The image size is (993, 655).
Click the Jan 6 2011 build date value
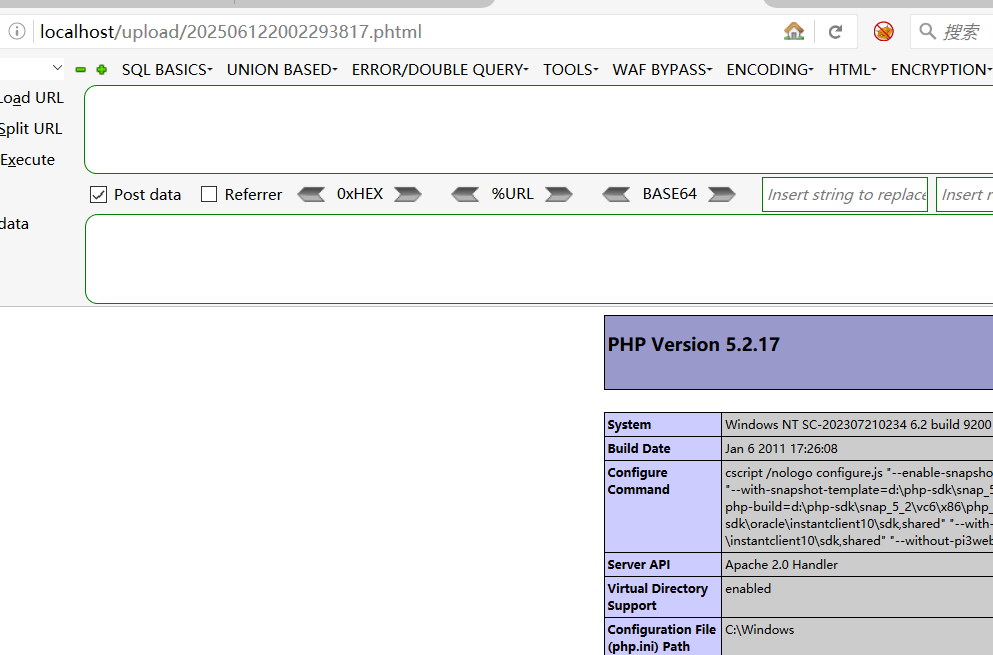[x=781, y=448]
